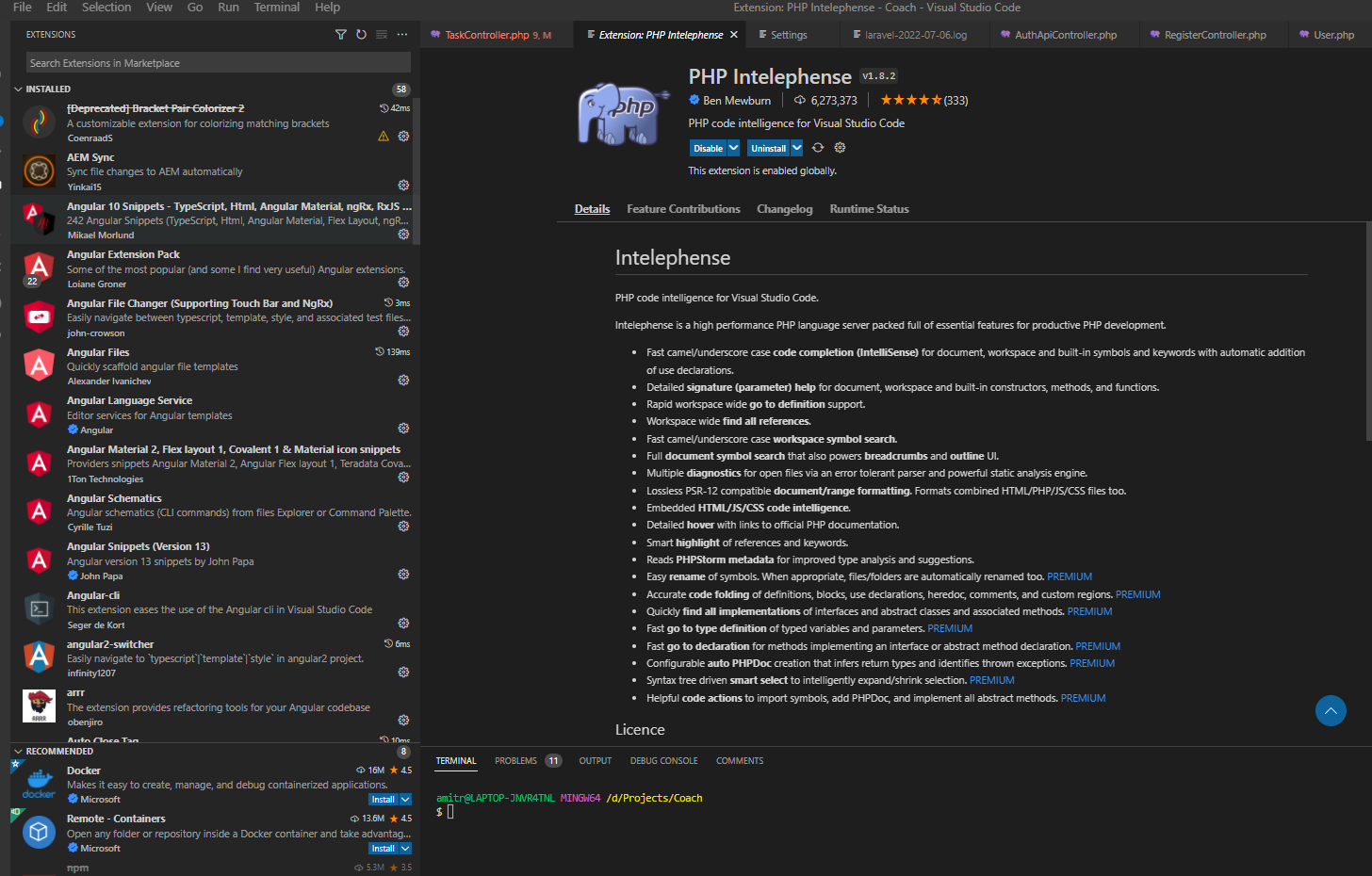This screenshot has width=1372, height=876.
Task: Filter the extensions list using funnel icon
Action: [340, 34]
